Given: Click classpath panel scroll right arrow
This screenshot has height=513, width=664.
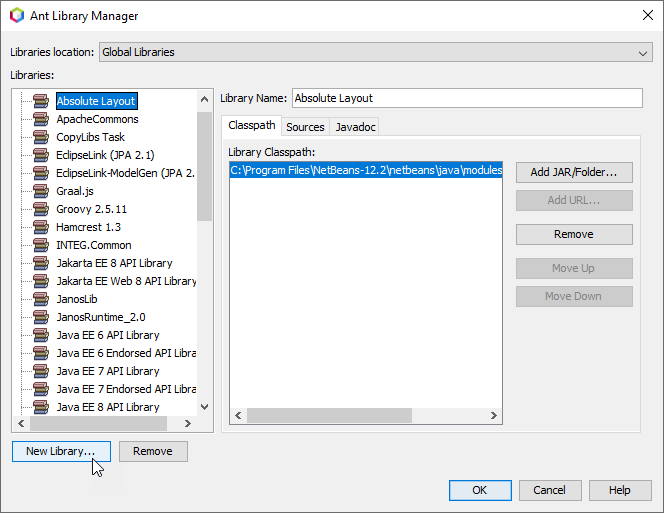Looking at the screenshot, I should click(x=493, y=416).
